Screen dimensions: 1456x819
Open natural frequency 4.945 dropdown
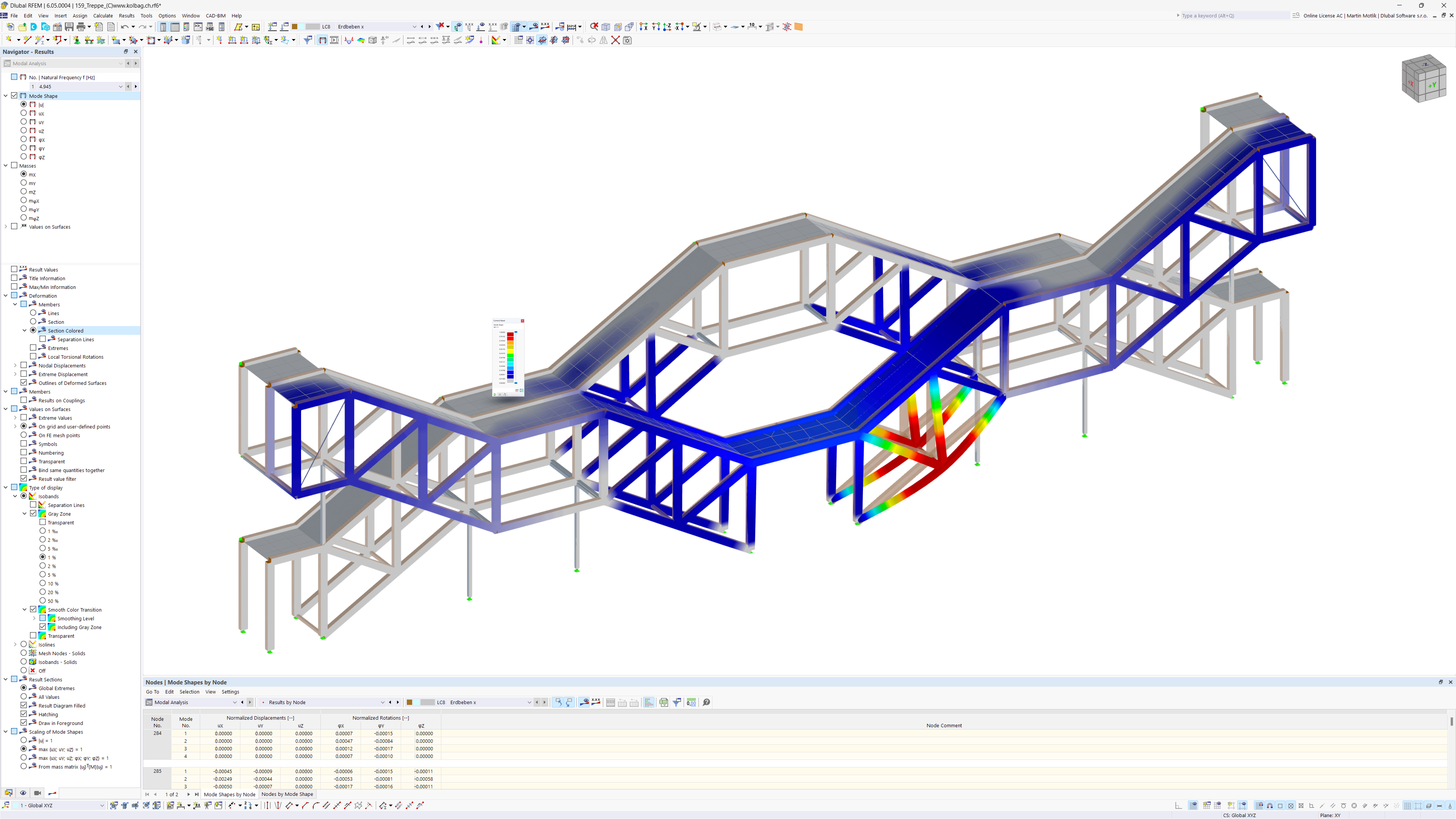click(x=121, y=86)
